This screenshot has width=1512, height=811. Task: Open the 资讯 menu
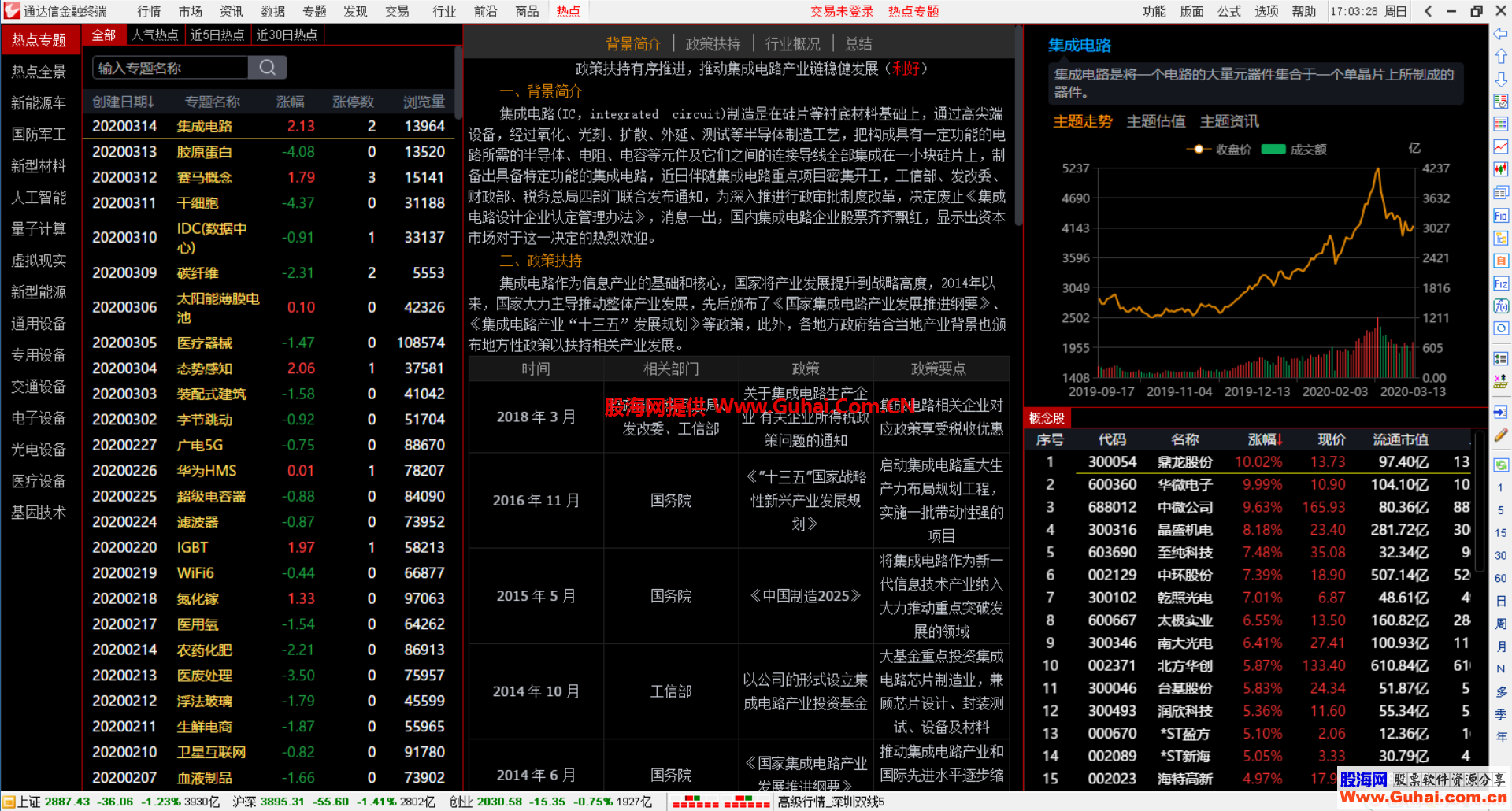[x=232, y=11]
